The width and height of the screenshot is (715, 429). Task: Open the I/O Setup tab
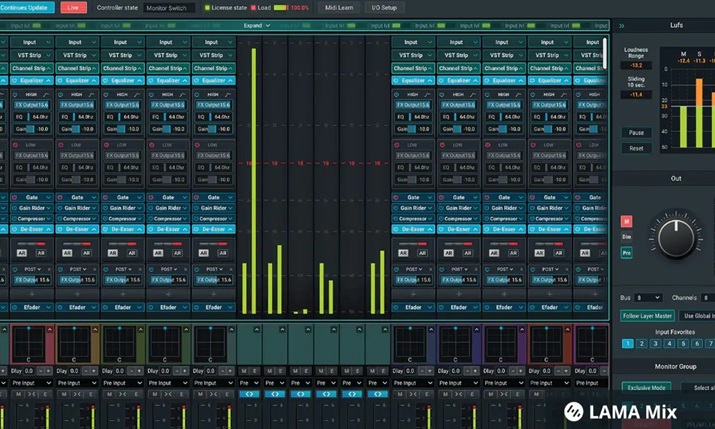383,7
